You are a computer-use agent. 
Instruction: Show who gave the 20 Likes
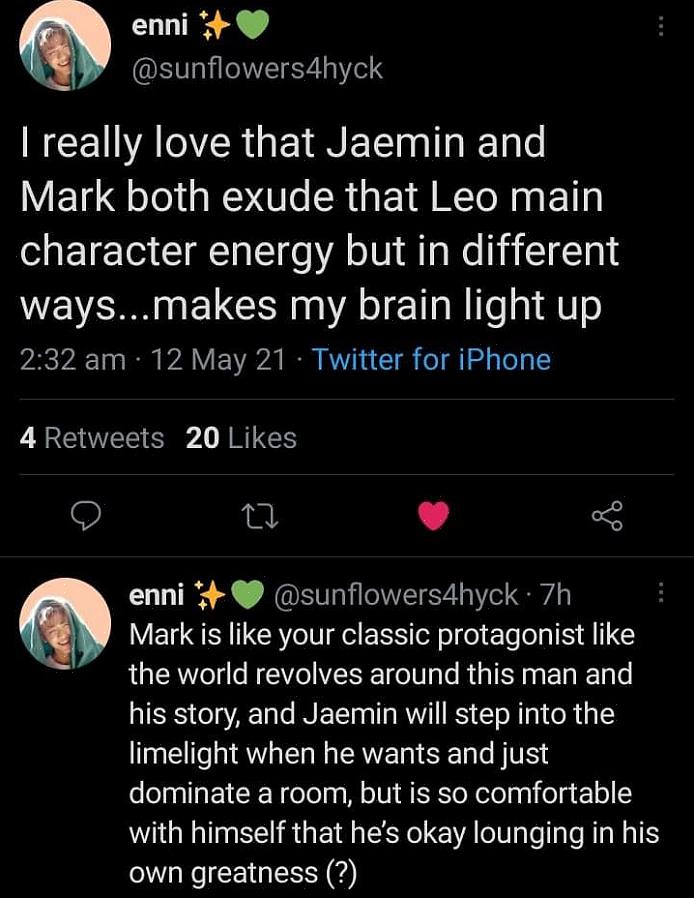coord(241,438)
